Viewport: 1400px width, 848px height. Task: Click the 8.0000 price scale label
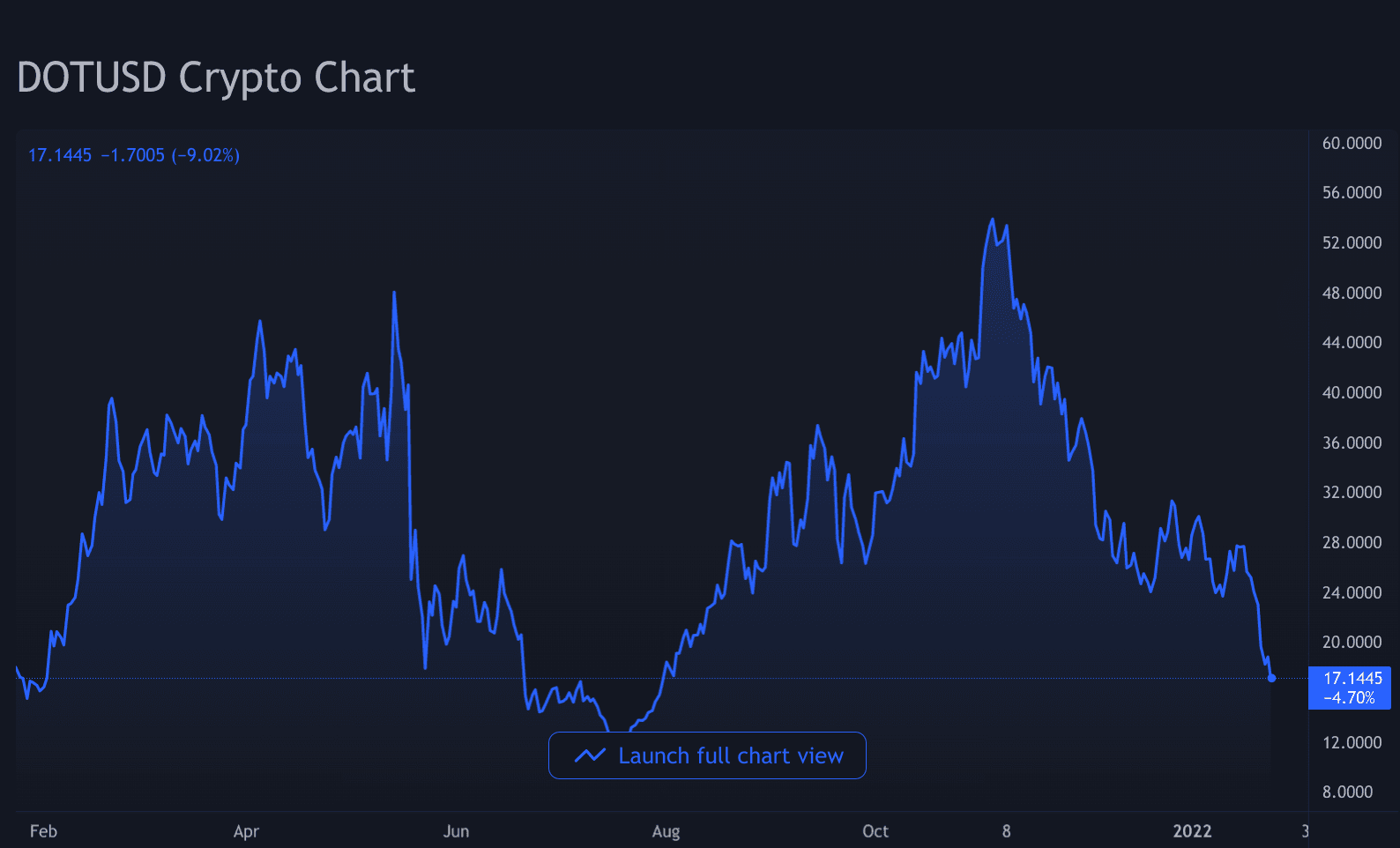click(1347, 792)
